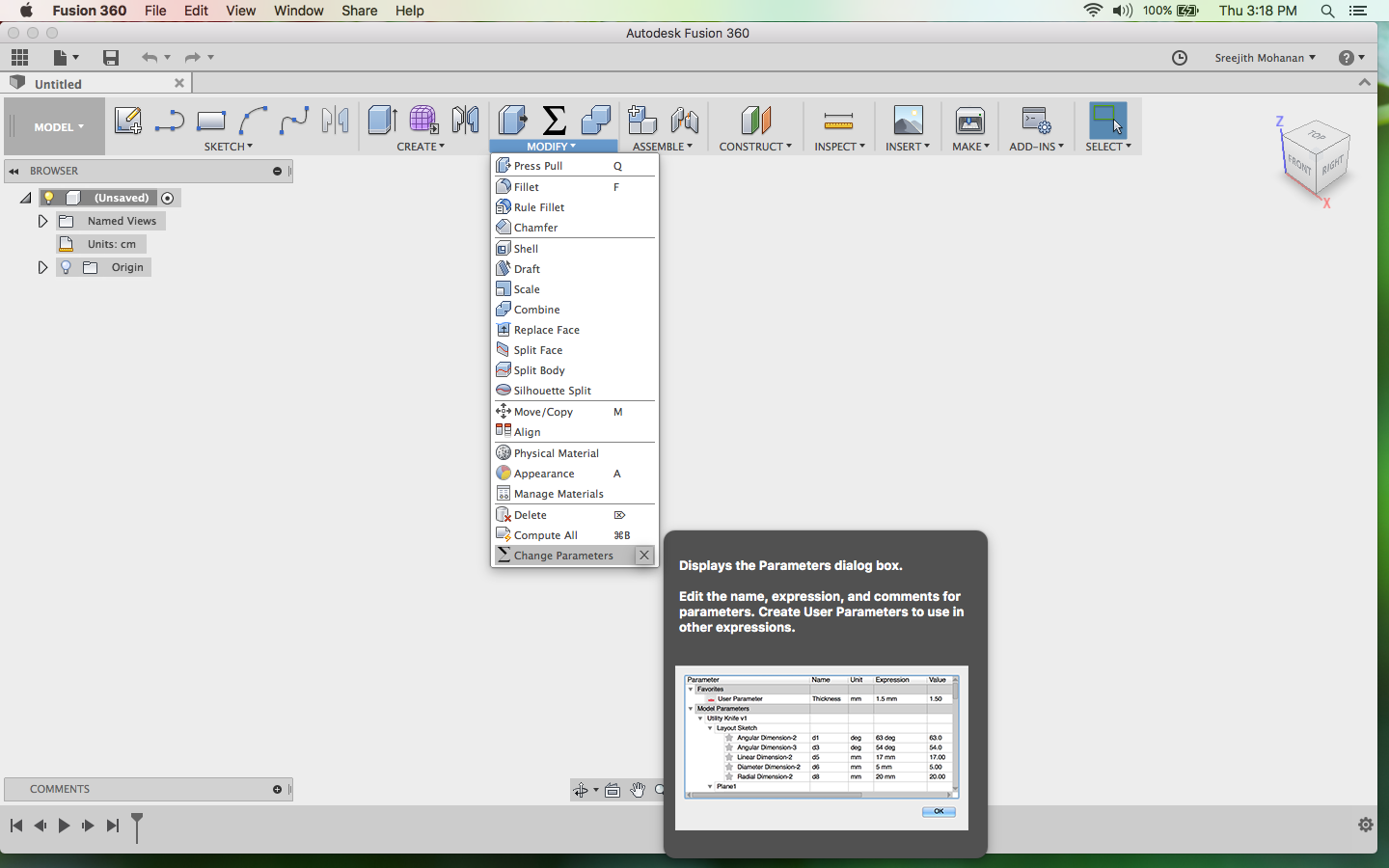Activate the Select tool icon

(x=1107, y=121)
